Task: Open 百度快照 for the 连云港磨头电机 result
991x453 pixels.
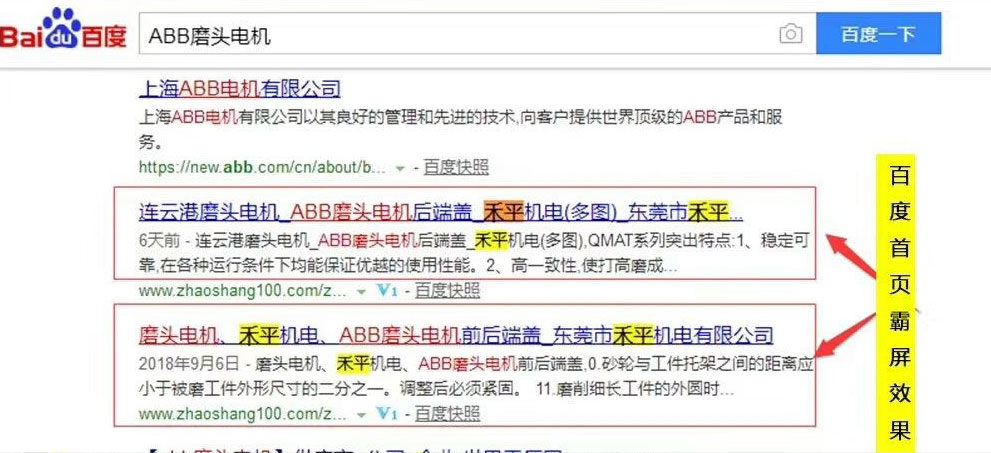Action: [x=447, y=291]
